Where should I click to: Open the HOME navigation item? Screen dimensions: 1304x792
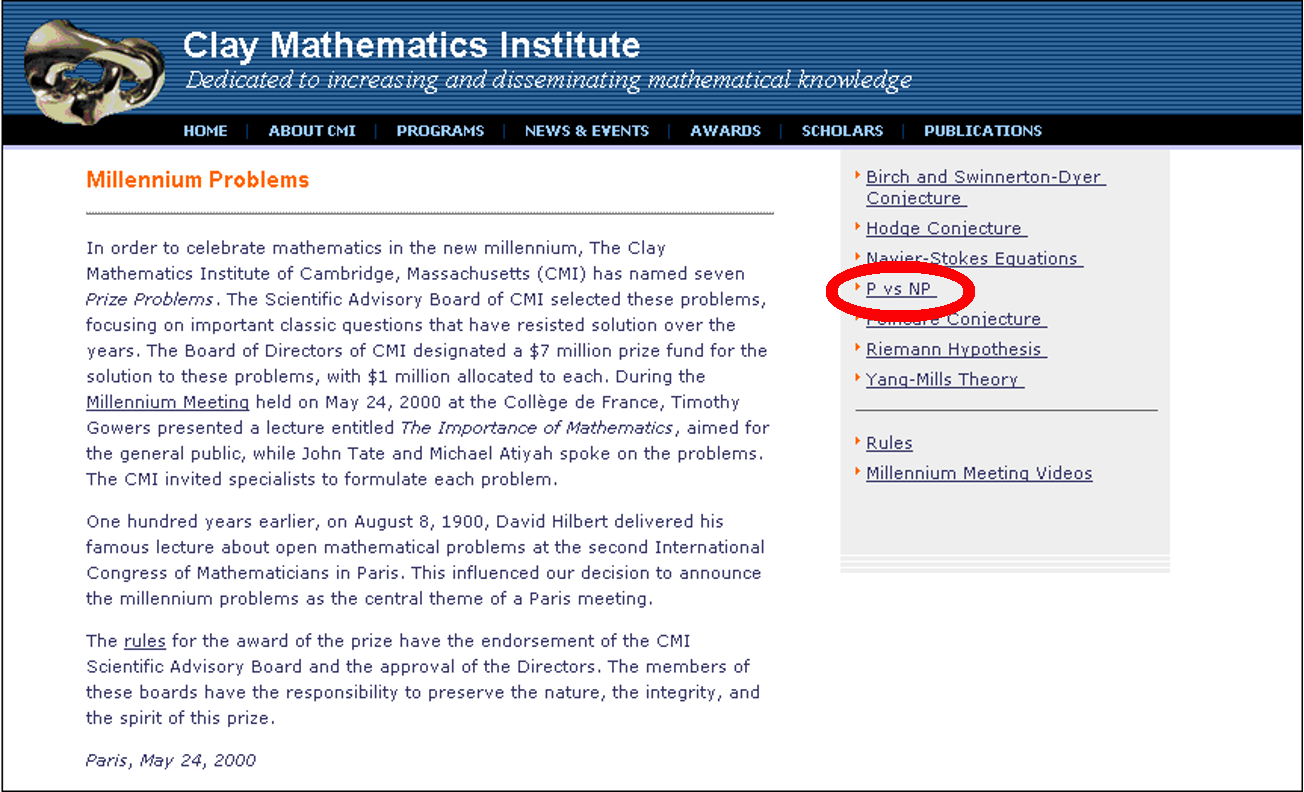205,131
